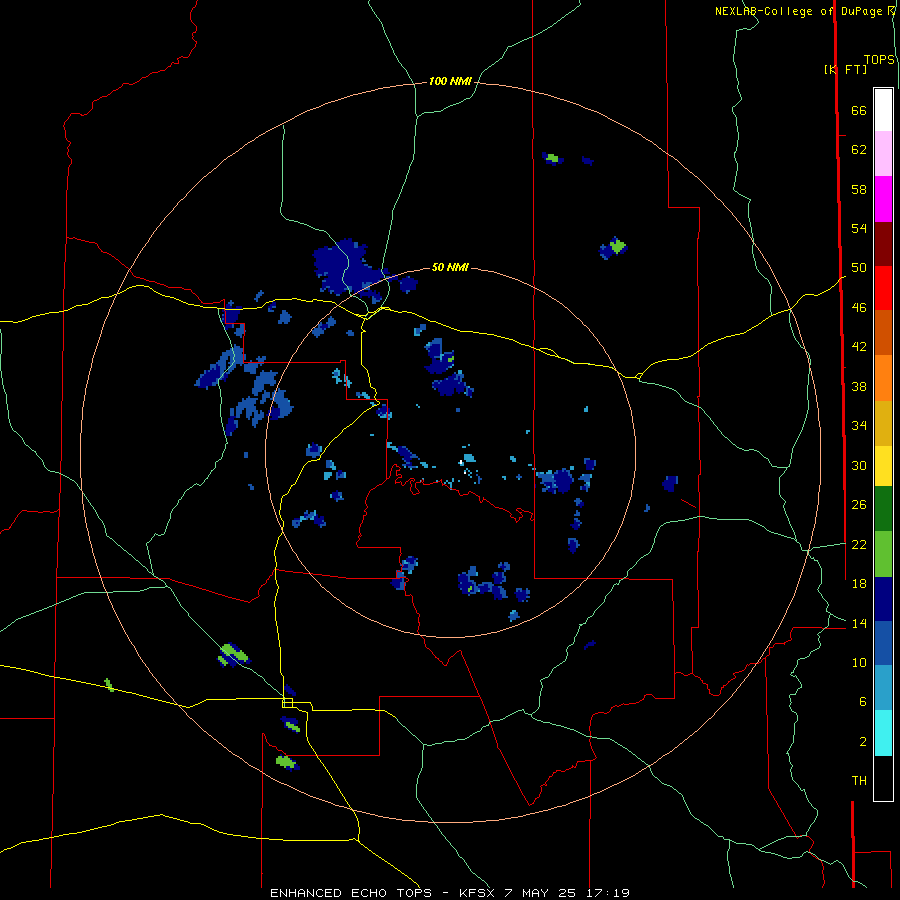Viewport: 900px width, 900px height.
Task: Click legend value 2
Action: point(863,742)
